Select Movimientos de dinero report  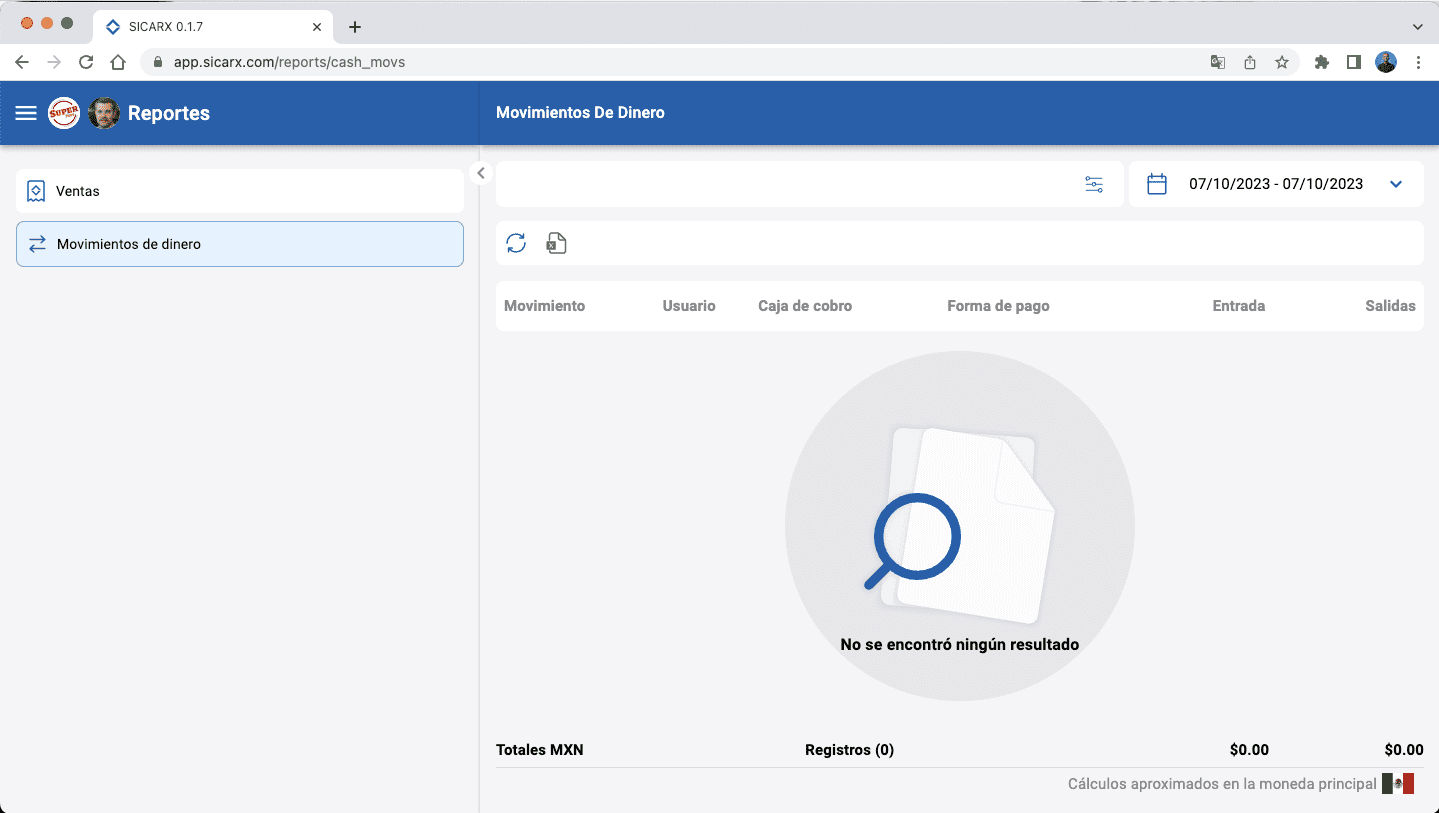(x=240, y=244)
